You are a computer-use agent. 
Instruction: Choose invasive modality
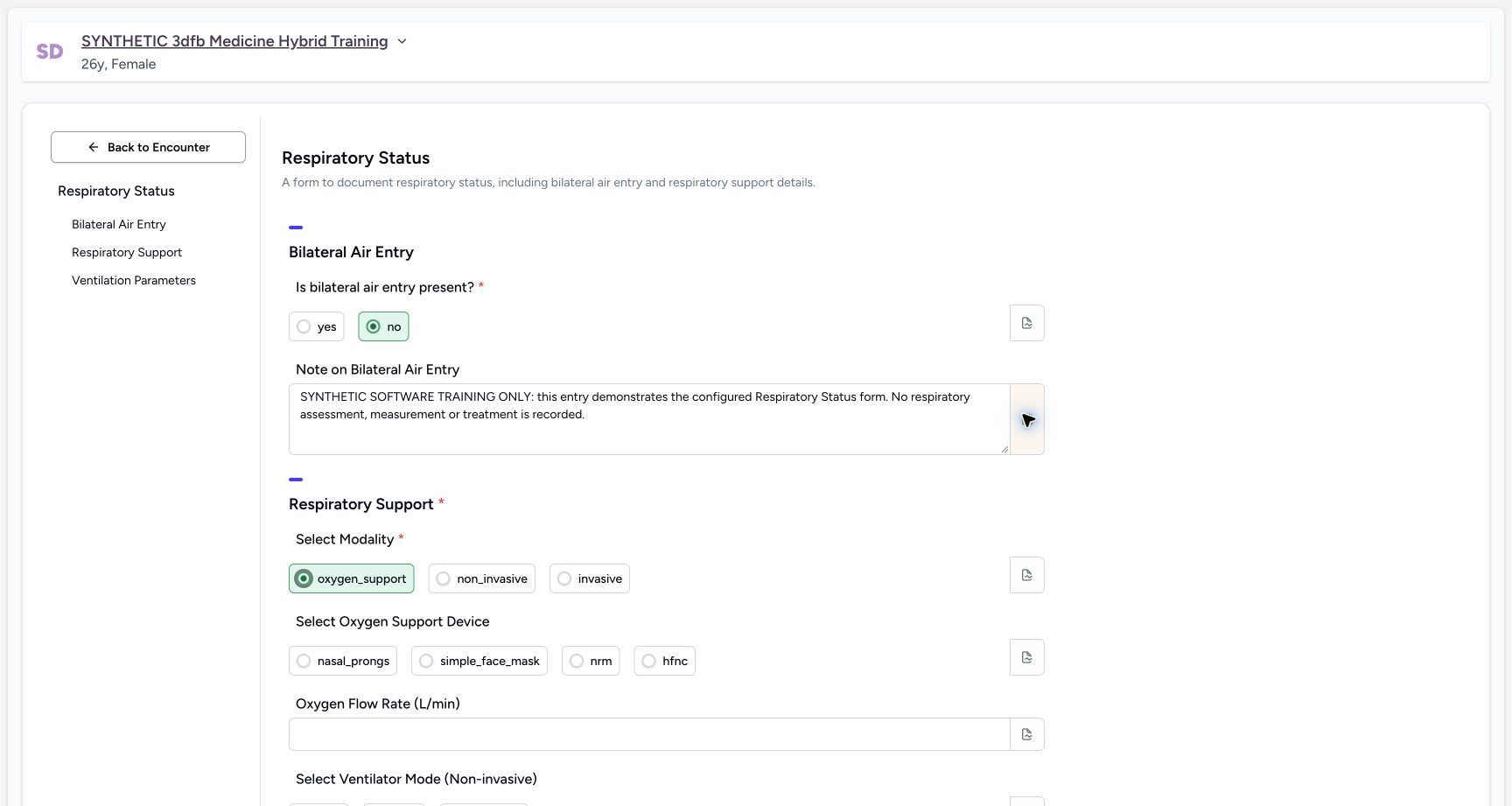[x=590, y=578]
